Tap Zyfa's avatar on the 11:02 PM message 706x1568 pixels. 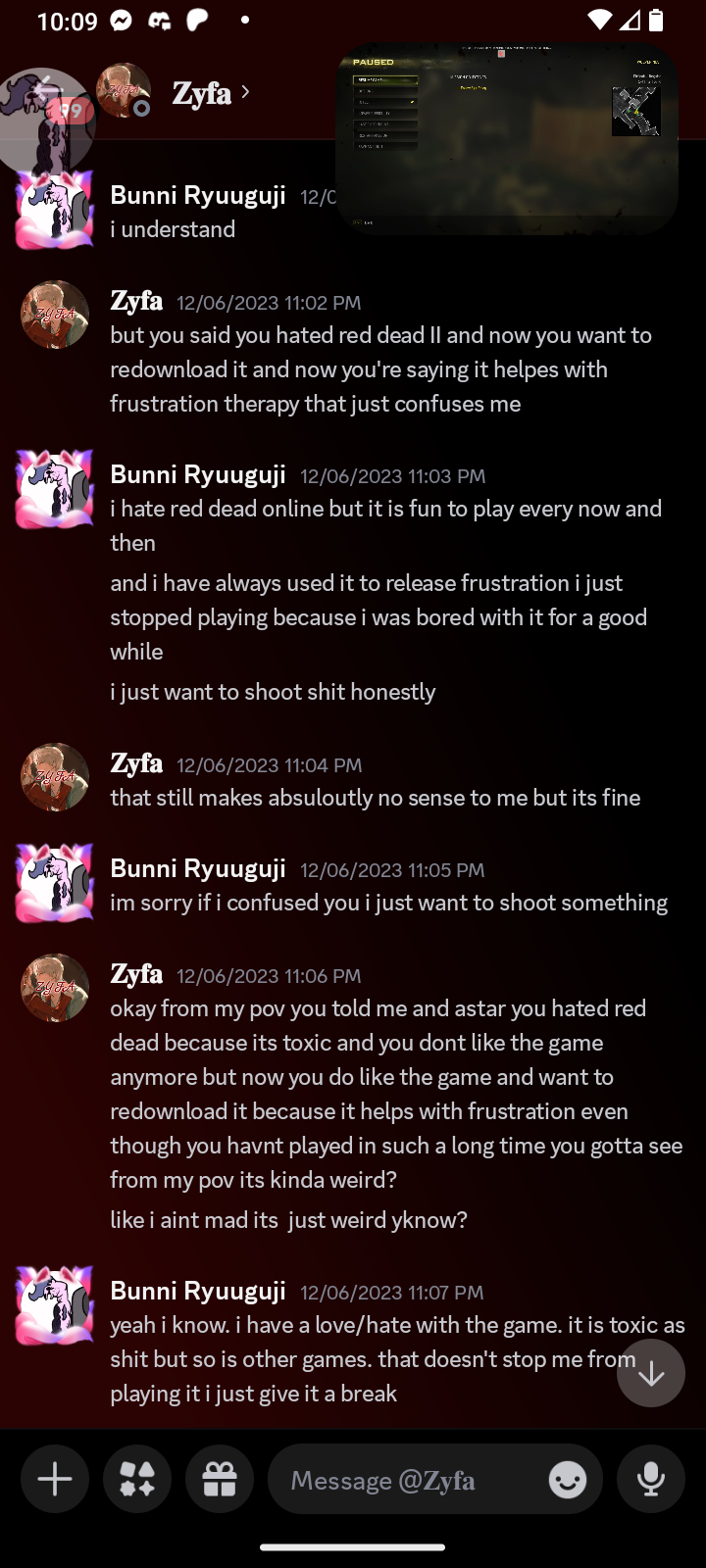(55, 315)
